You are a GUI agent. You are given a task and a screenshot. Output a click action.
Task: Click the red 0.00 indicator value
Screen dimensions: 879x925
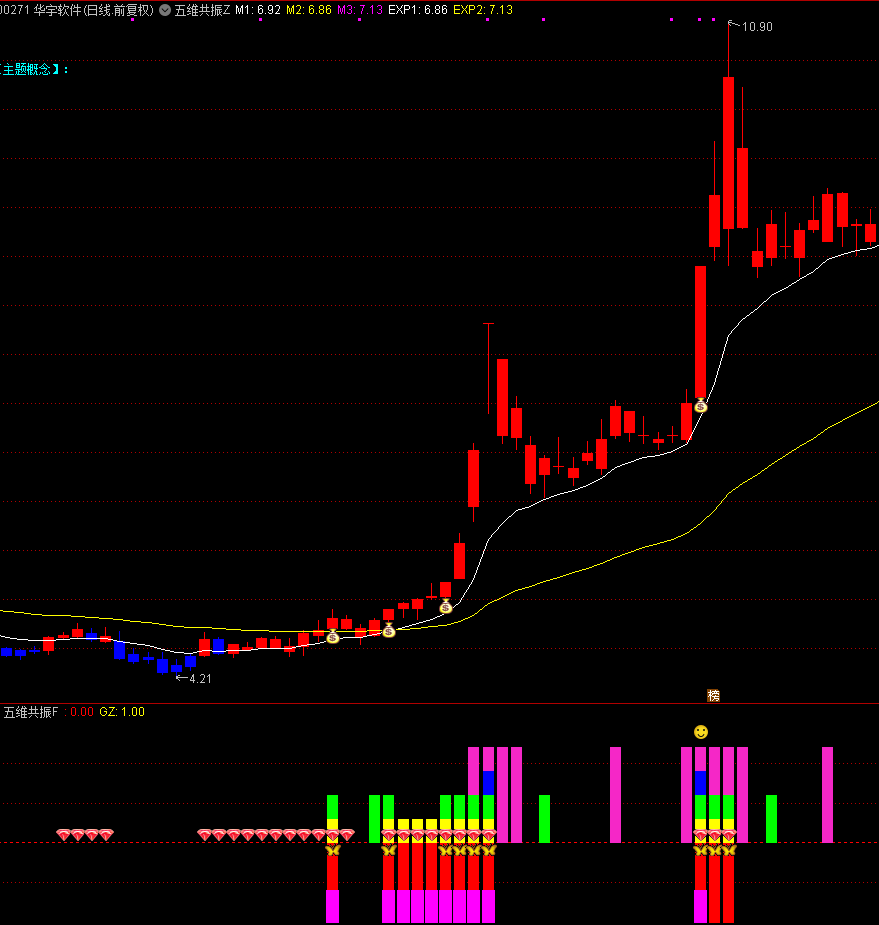[82, 712]
